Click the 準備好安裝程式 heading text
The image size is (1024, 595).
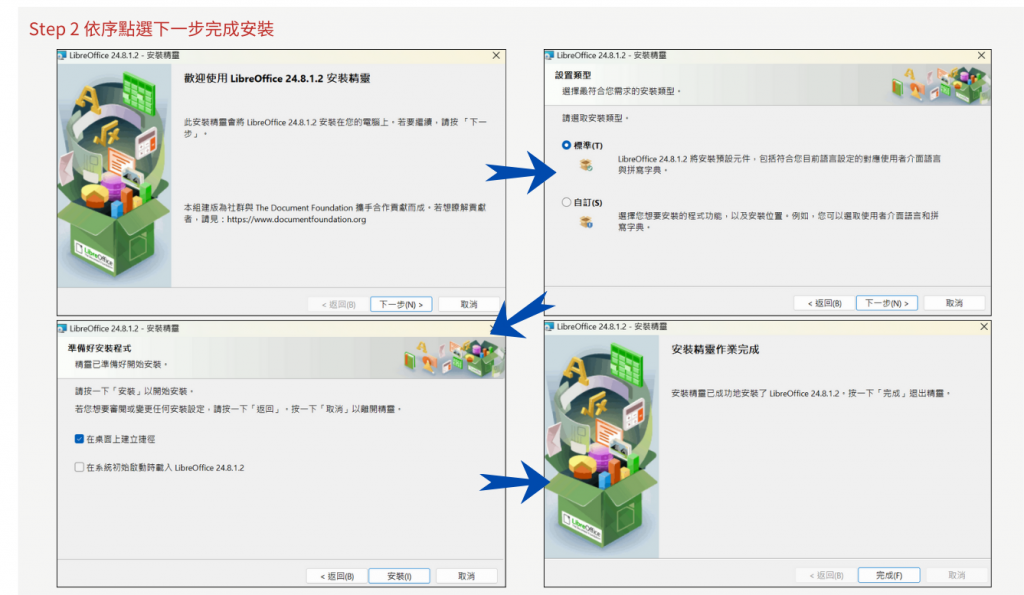point(99,348)
